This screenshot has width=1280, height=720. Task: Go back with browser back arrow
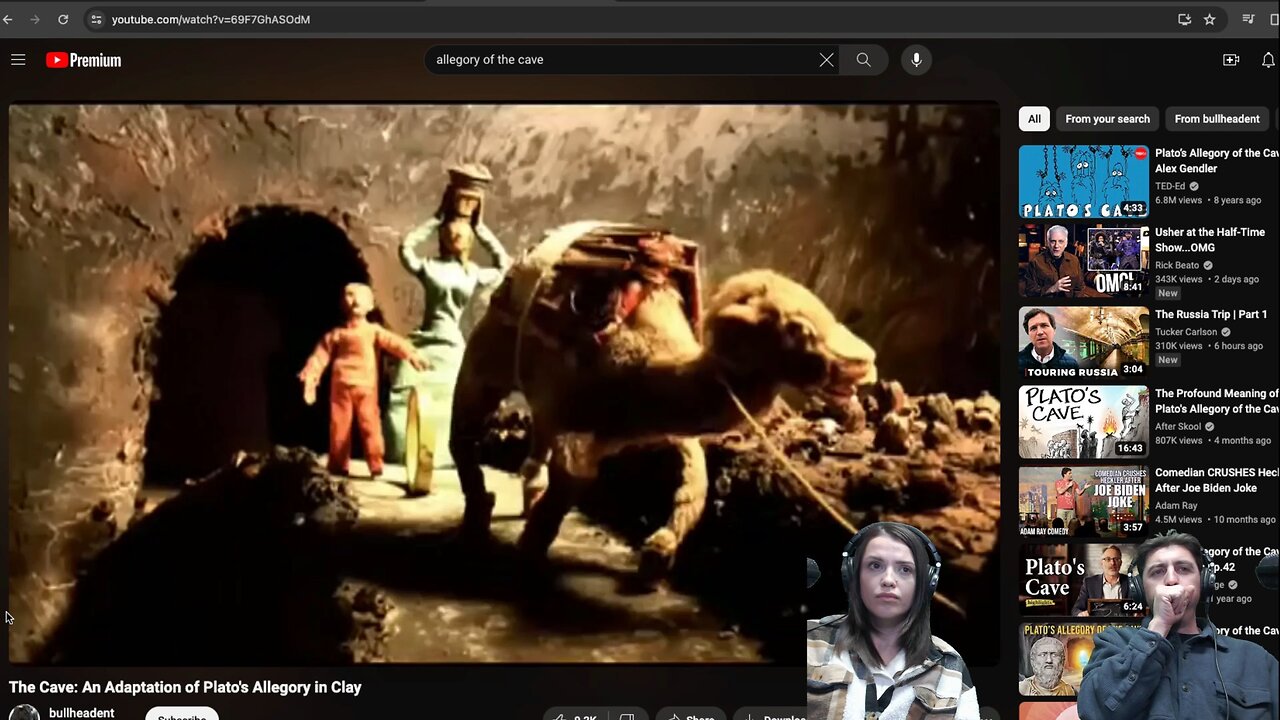(x=8, y=19)
